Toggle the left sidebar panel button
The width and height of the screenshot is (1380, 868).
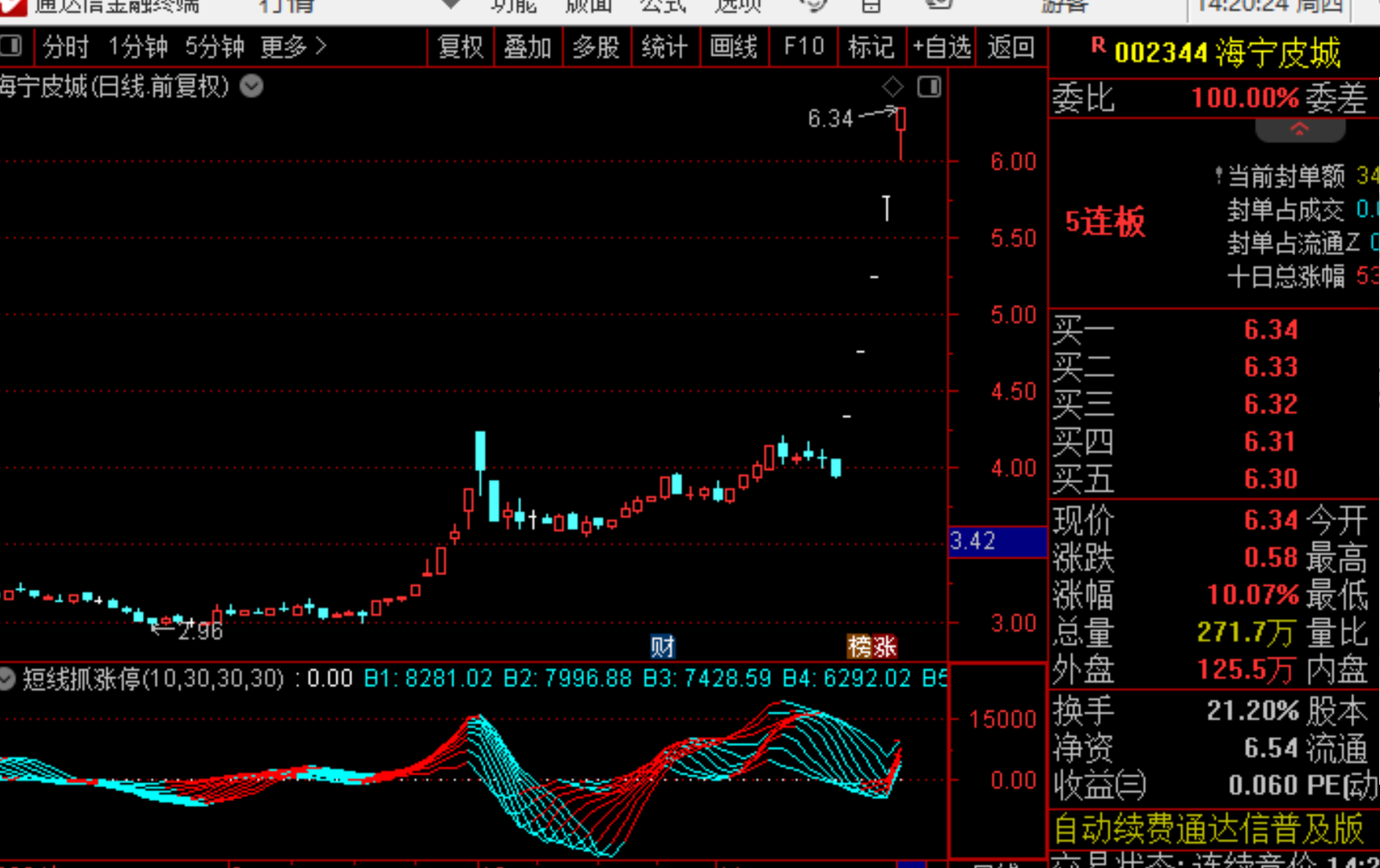pos(11,46)
